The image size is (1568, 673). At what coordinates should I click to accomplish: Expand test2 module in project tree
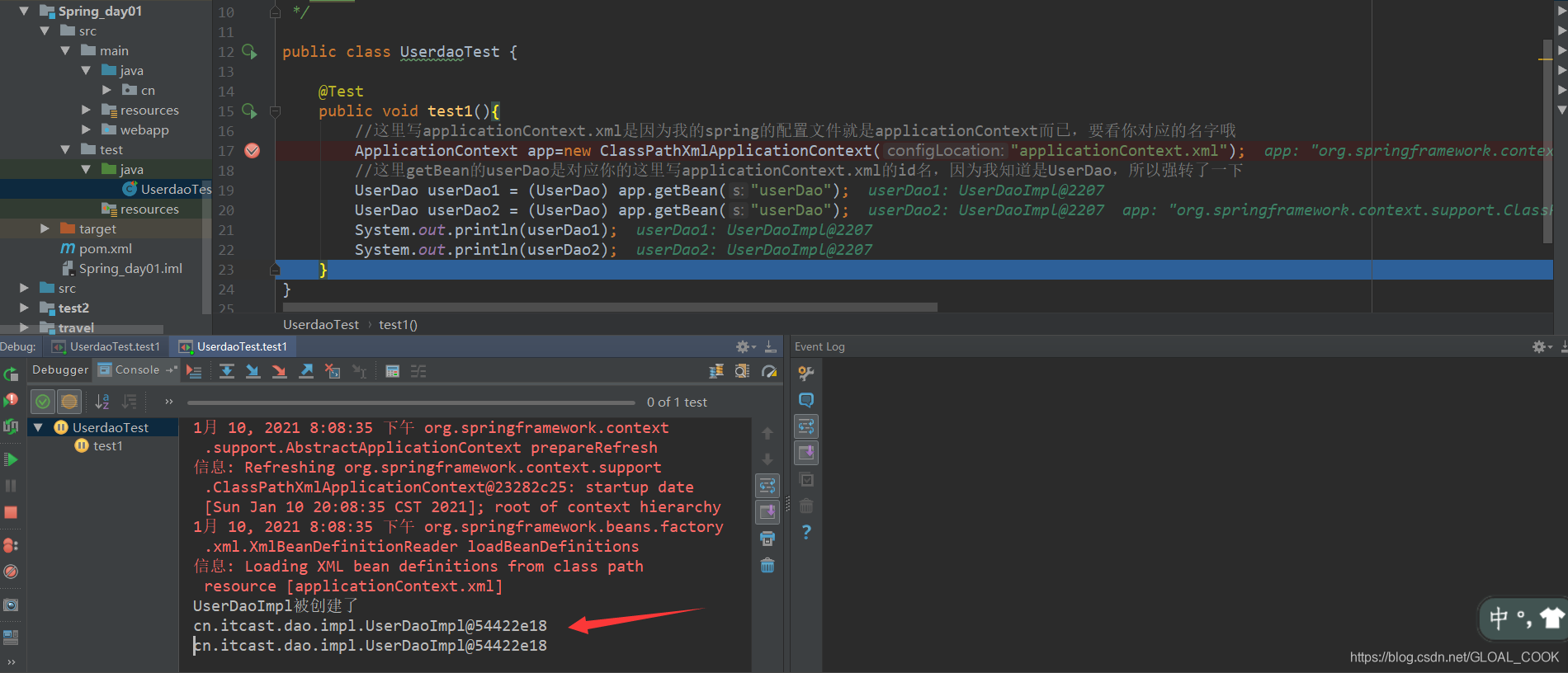[24, 308]
